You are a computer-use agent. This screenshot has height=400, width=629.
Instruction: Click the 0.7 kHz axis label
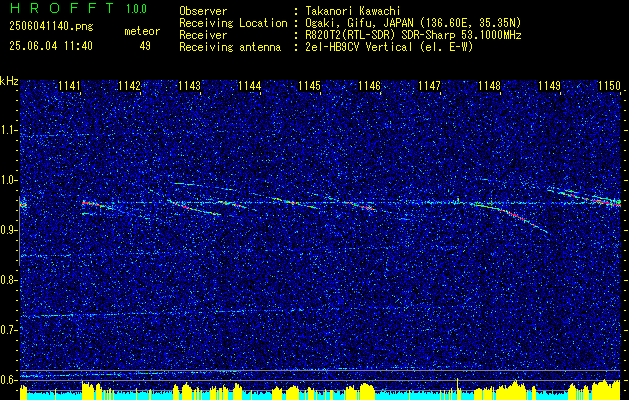click(x=7, y=330)
